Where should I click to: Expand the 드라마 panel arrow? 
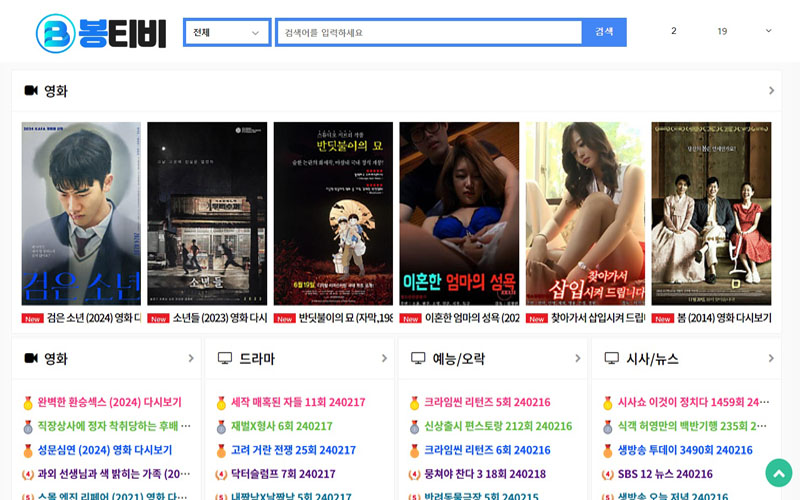pyautogui.click(x=384, y=358)
